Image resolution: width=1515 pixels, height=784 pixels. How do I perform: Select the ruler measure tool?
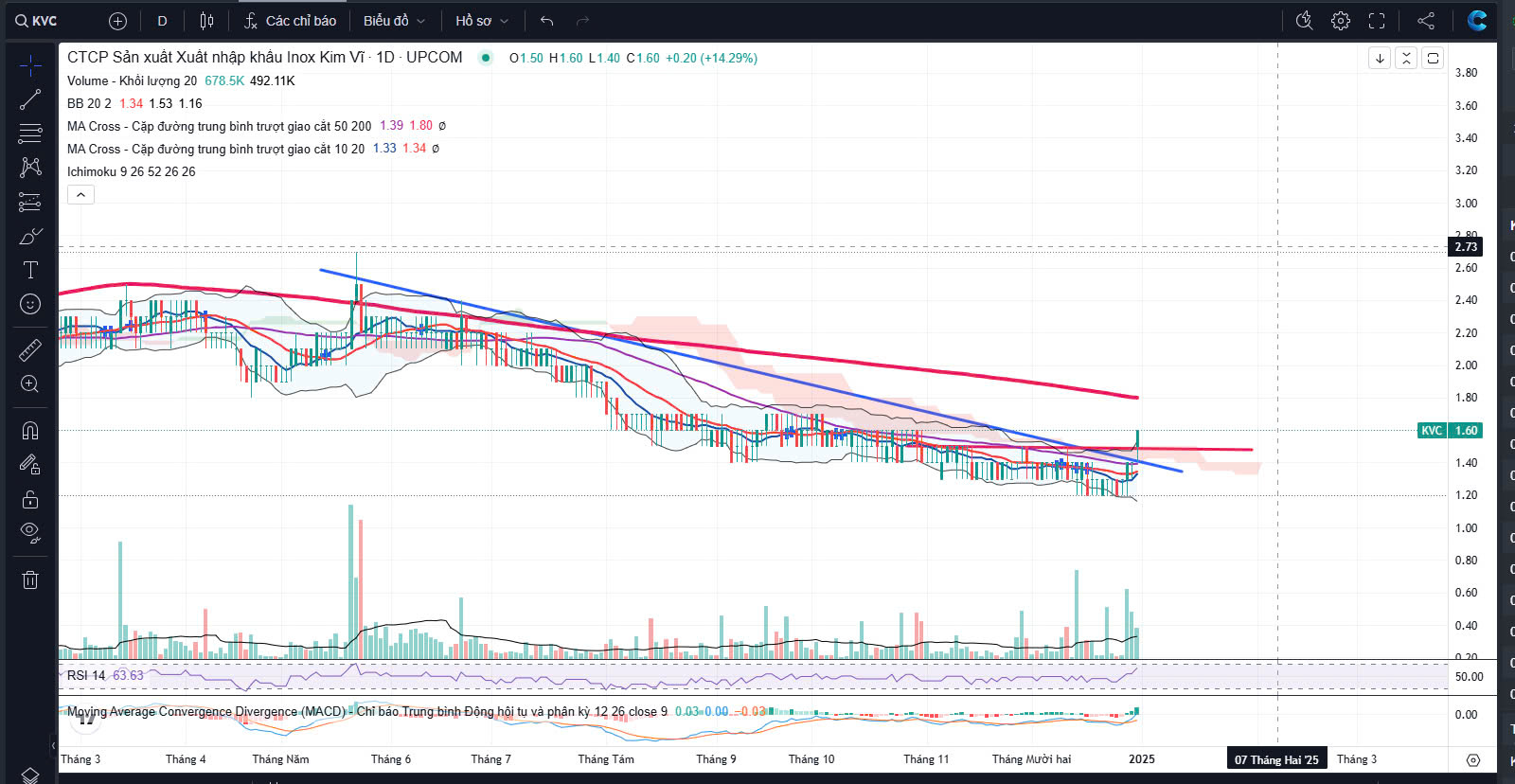click(30, 350)
